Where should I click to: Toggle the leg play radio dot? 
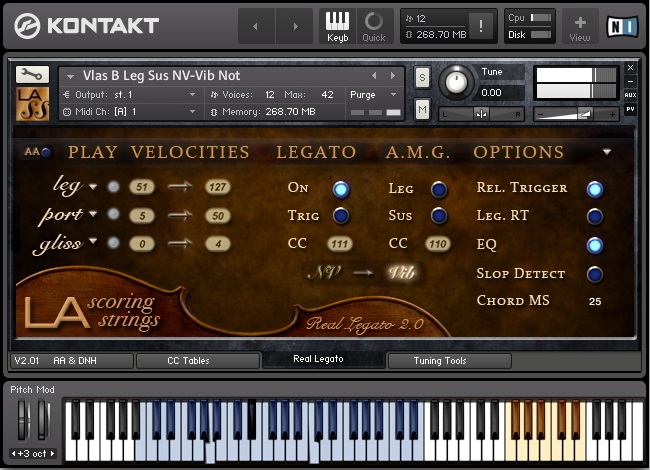tap(113, 187)
